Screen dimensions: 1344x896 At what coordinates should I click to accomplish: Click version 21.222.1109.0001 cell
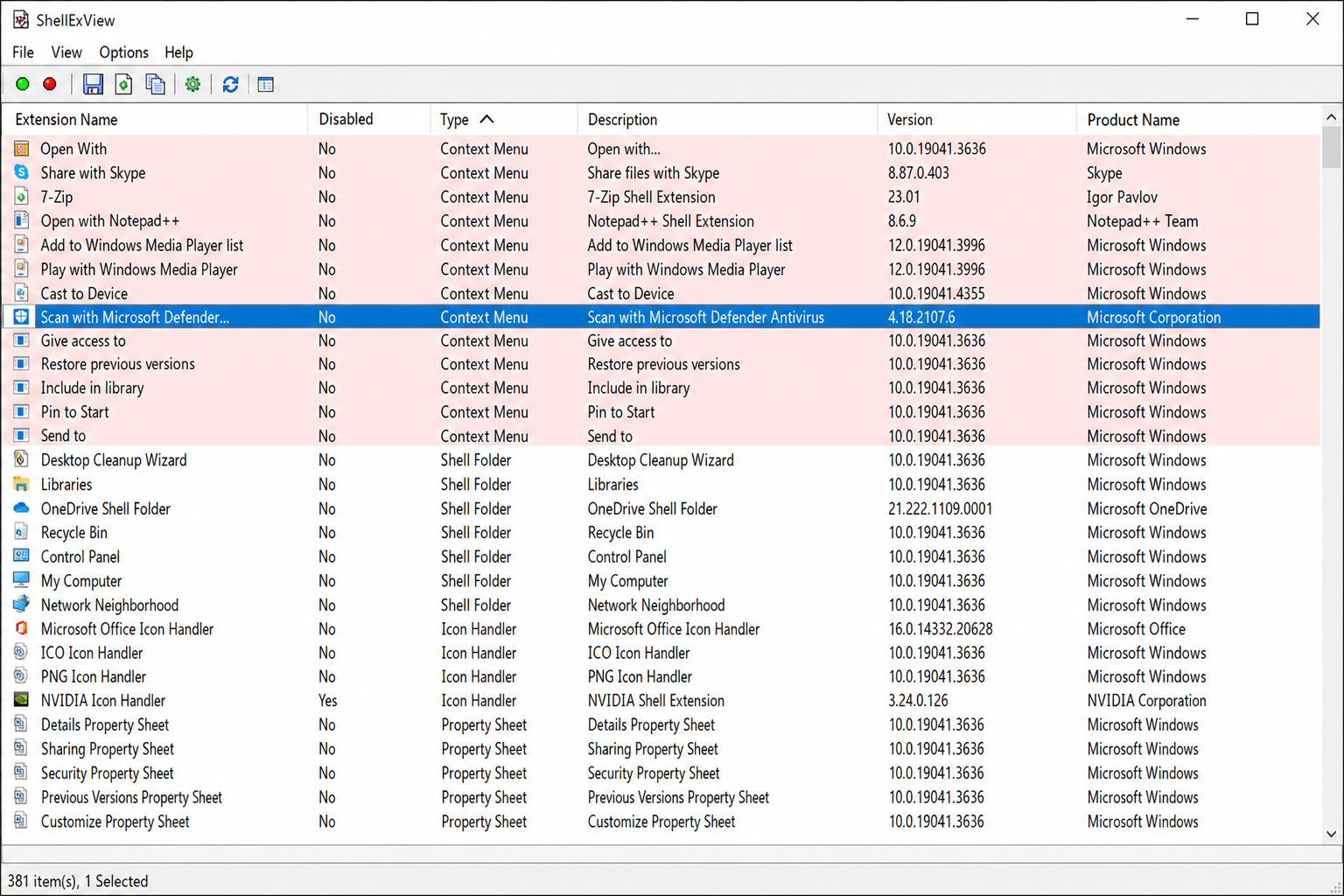[x=940, y=508]
